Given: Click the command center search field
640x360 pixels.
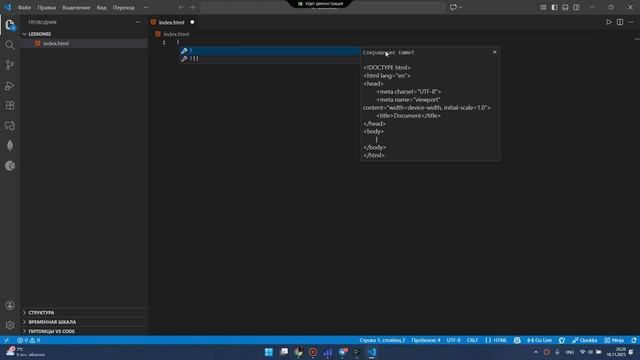Looking at the screenshot, I should (322, 7).
